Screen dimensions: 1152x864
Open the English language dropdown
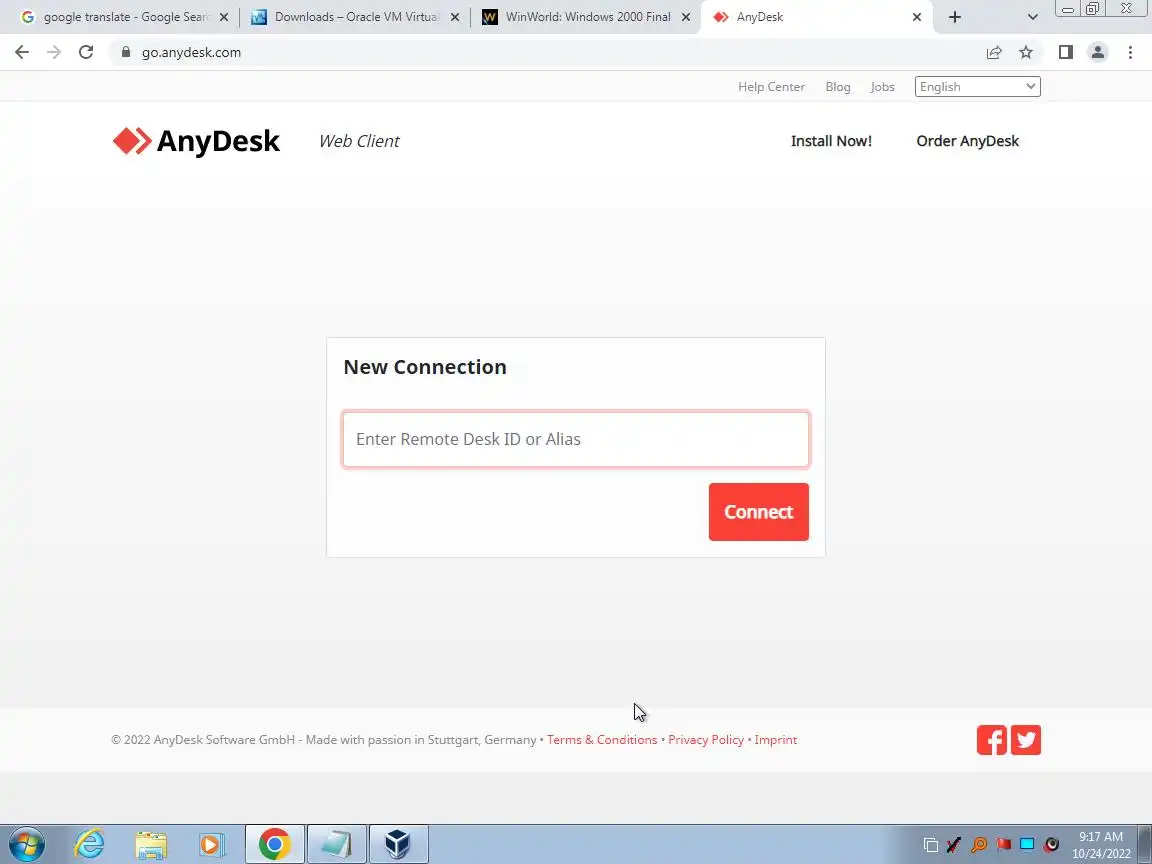point(977,87)
